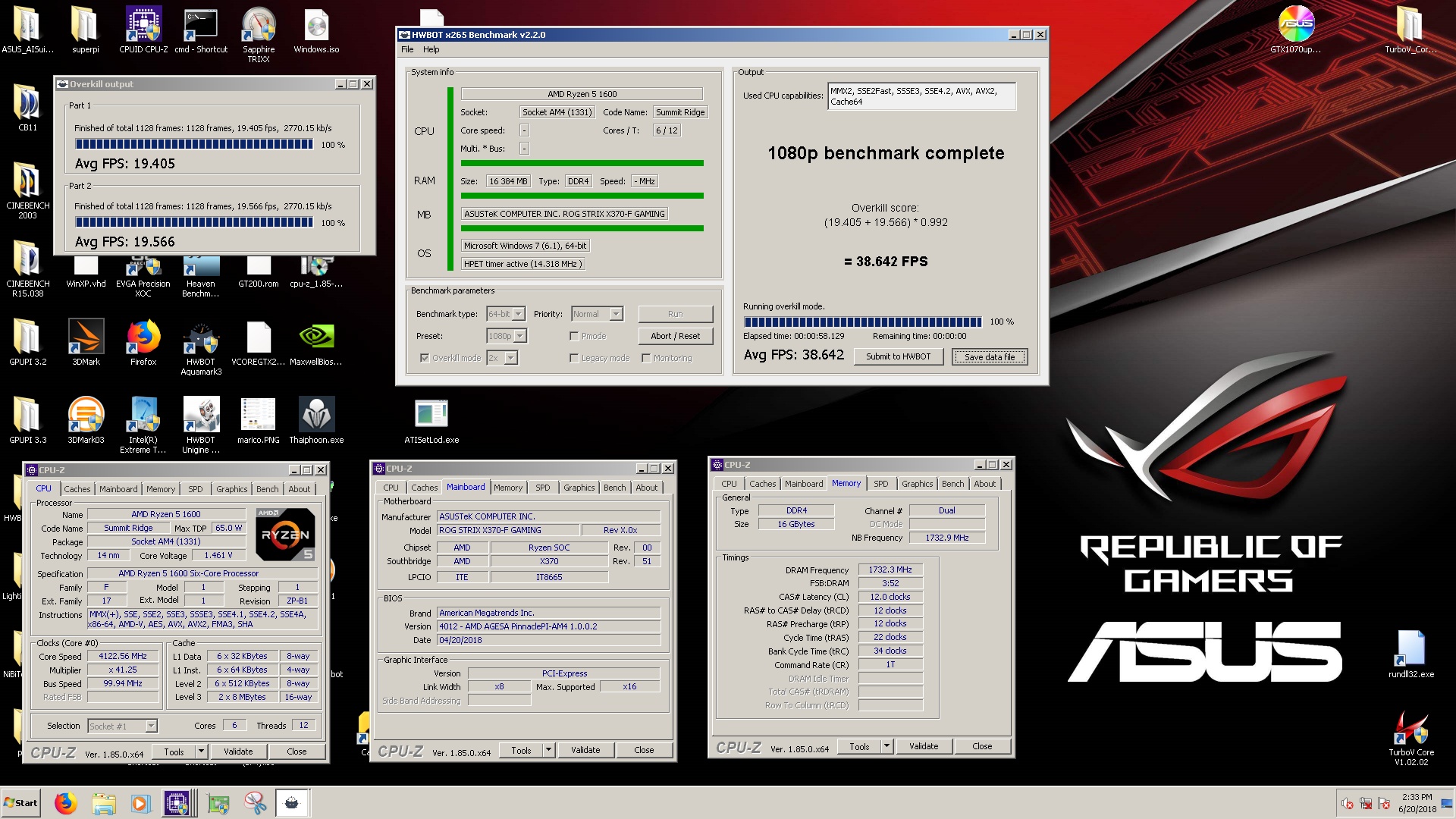The width and height of the screenshot is (1456, 819).
Task: Click the Overkill output Part 1 progress bar
Action: point(194,145)
